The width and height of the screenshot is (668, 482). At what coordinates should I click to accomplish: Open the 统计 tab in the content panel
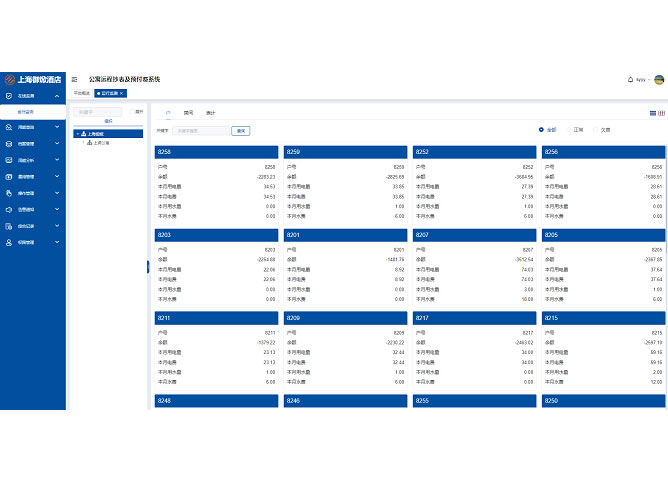pos(210,113)
